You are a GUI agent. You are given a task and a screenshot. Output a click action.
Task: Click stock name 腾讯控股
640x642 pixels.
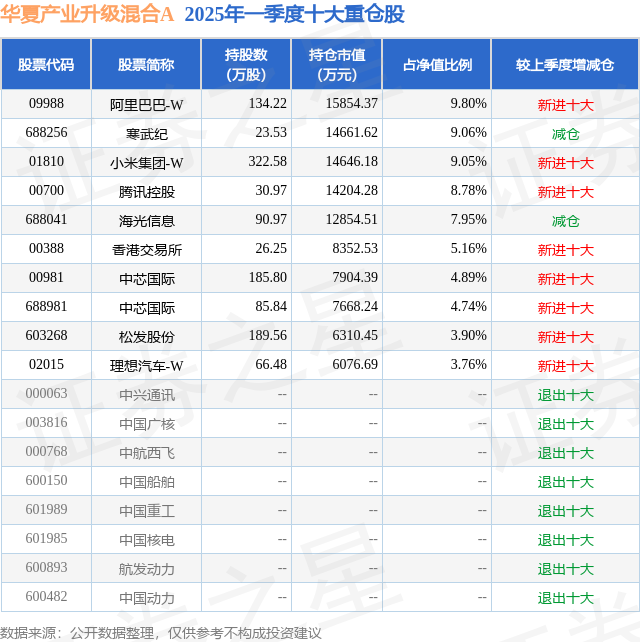(147, 192)
